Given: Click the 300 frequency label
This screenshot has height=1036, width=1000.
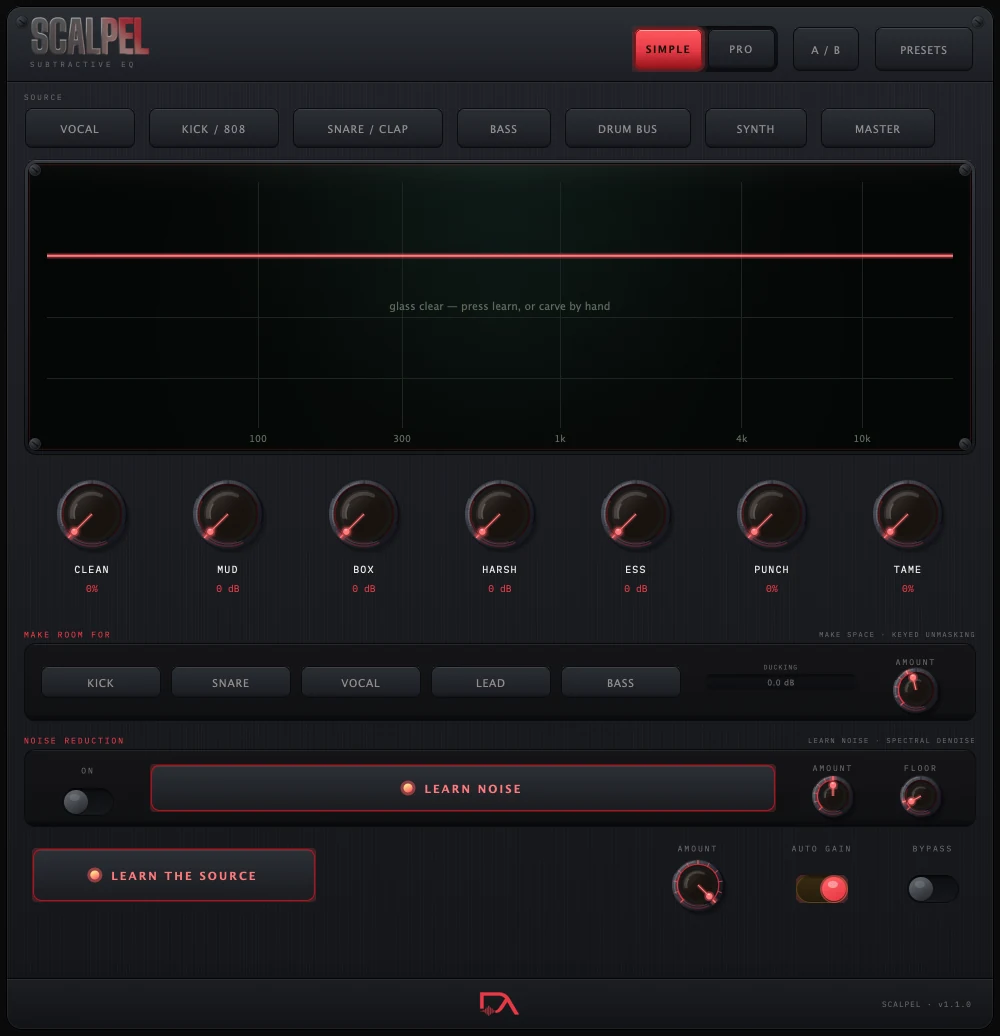Looking at the screenshot, I should tap(402, 439).
